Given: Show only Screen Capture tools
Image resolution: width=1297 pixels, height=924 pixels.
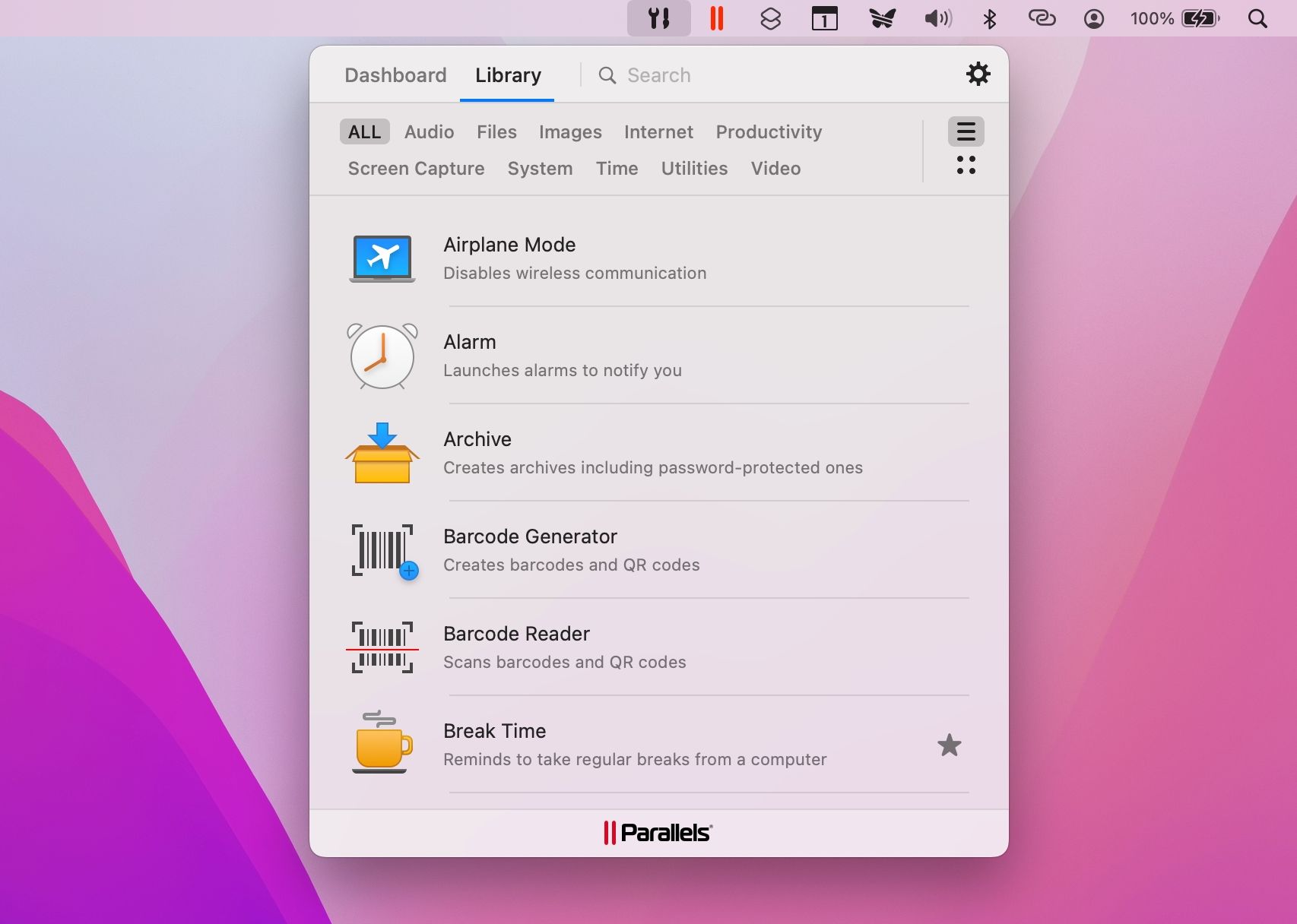Looking at the screenshot, I should (x=416, y=168).
